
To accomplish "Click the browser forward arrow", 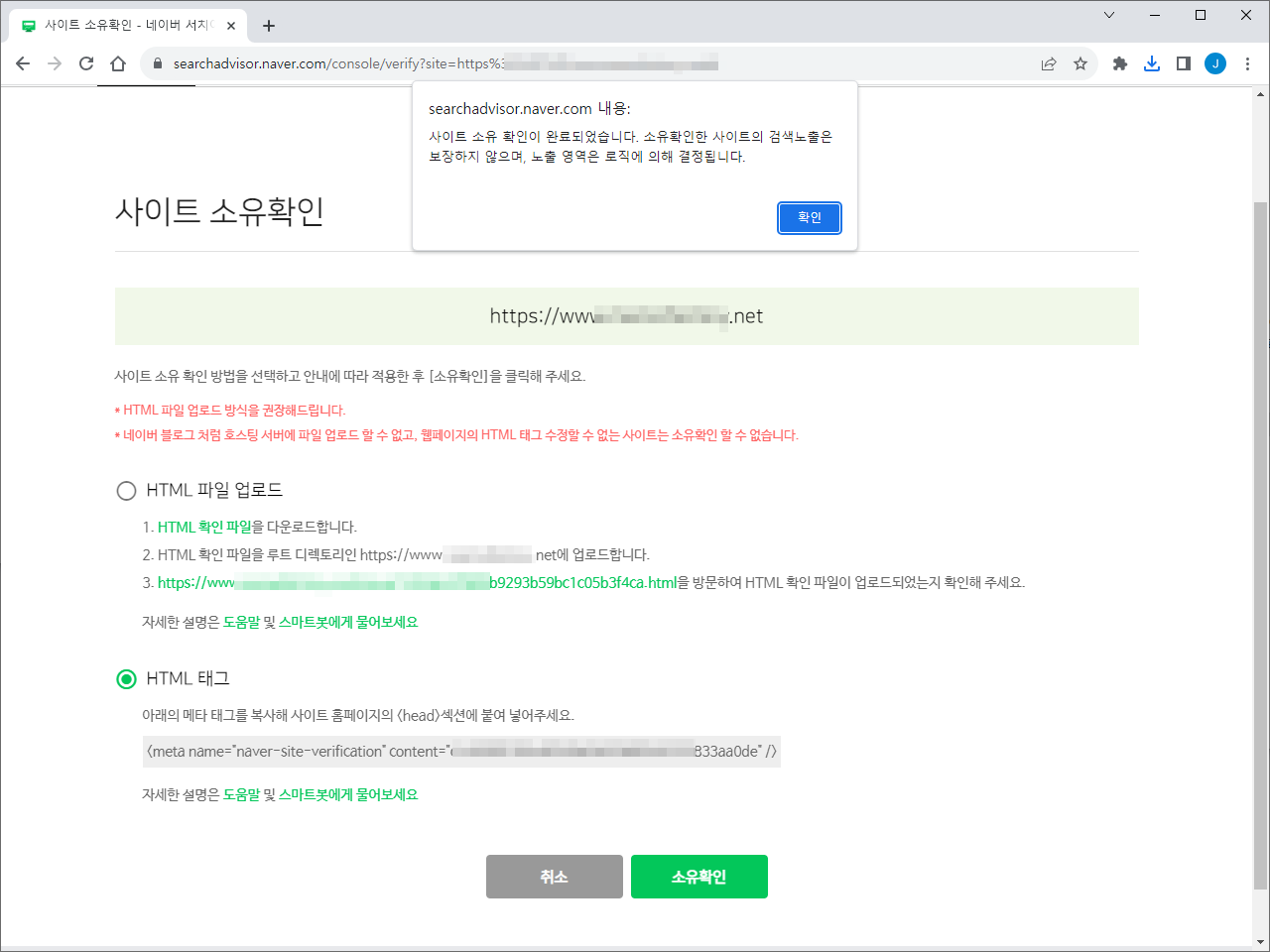I will pyautogui.click(x=55, y=63).
